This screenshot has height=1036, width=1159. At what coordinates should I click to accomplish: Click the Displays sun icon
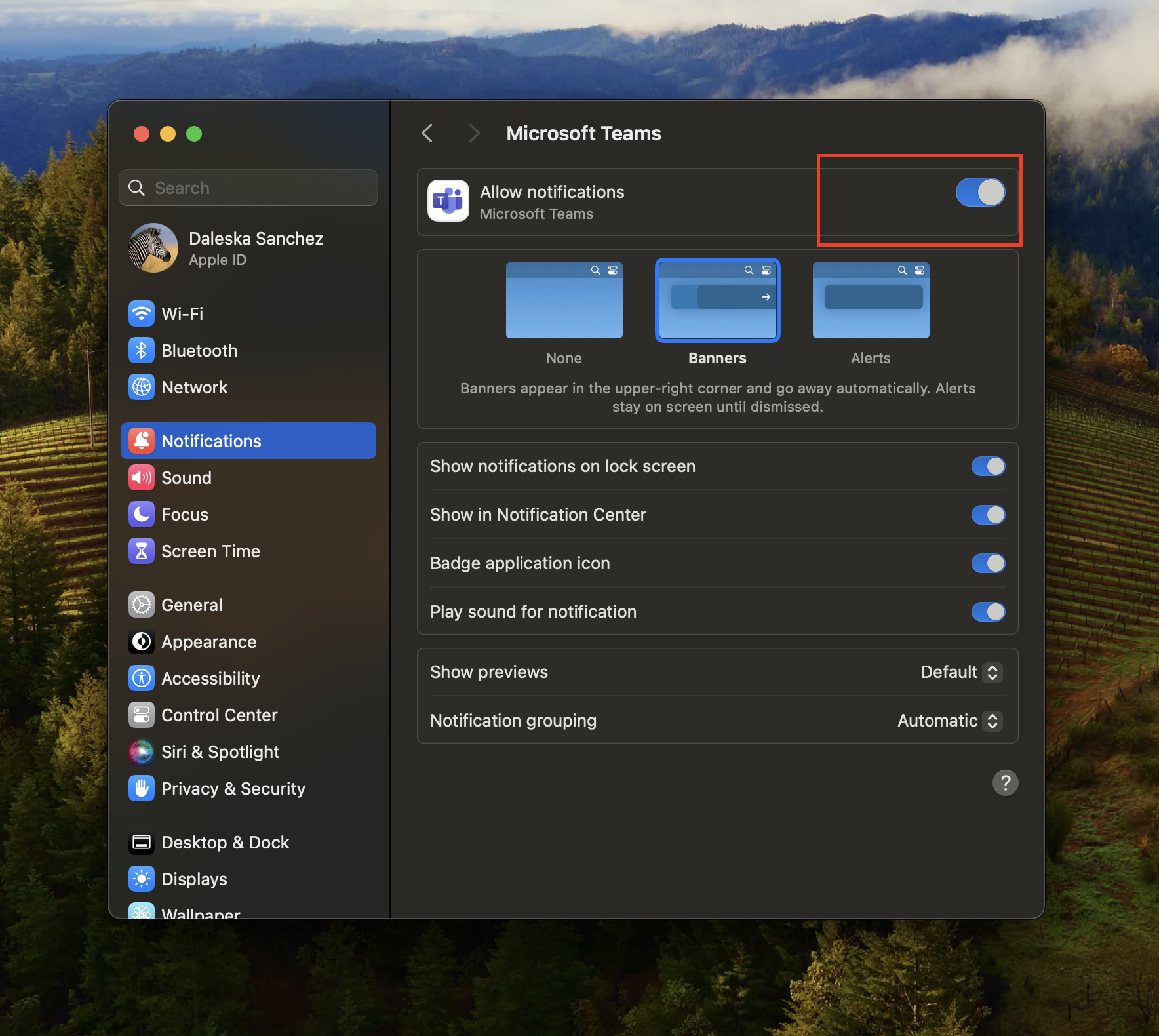click(142, 879)
